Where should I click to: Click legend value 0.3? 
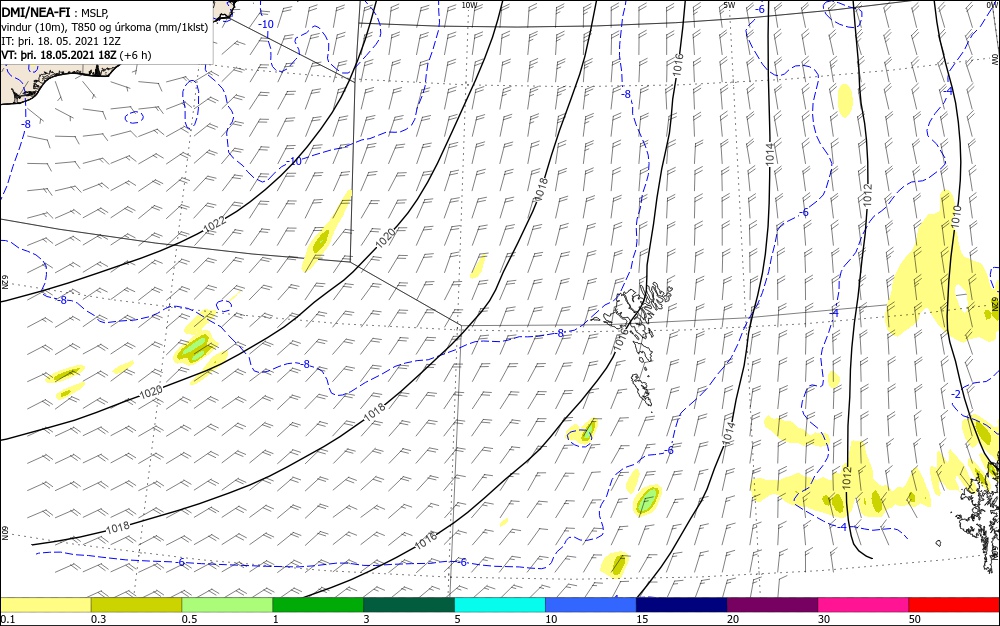pyautogui.click(x=98, y=619)
